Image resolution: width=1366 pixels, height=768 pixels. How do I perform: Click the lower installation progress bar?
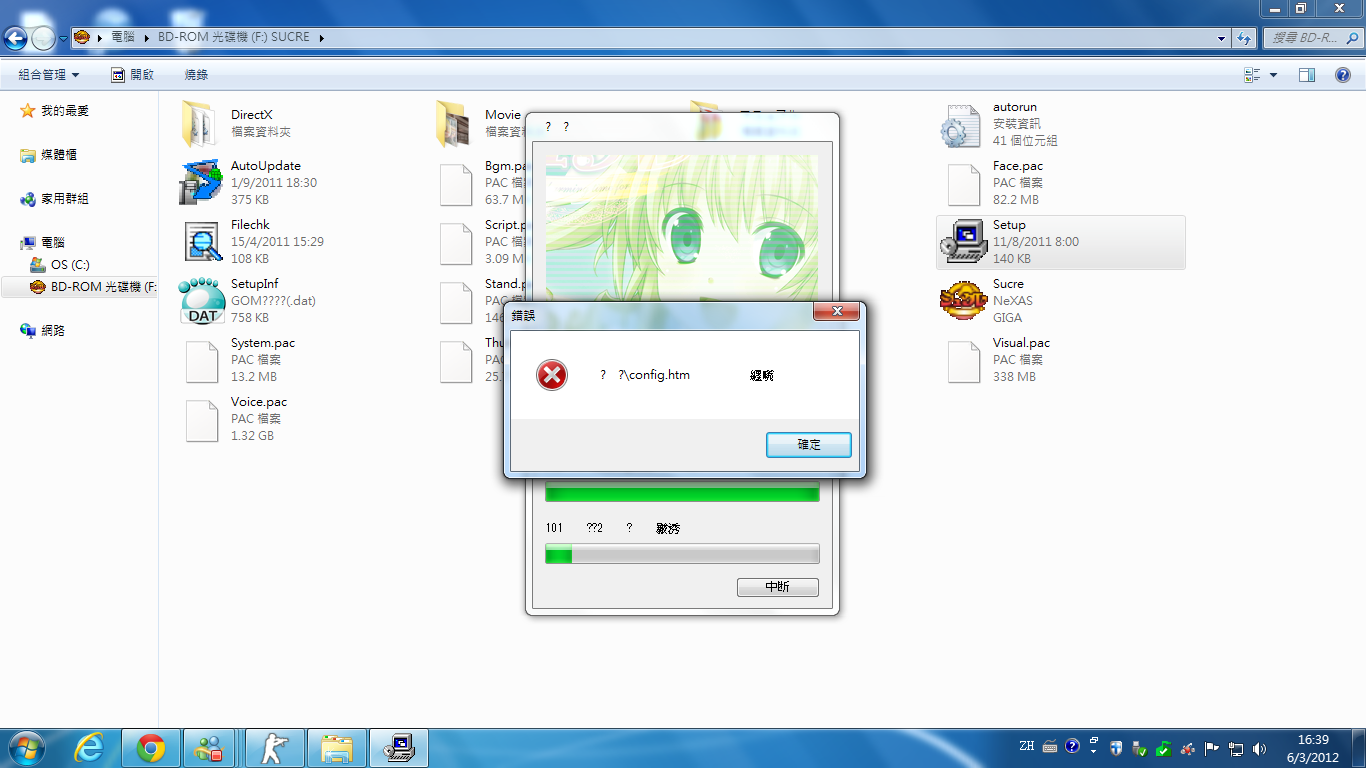pos(682,554)
